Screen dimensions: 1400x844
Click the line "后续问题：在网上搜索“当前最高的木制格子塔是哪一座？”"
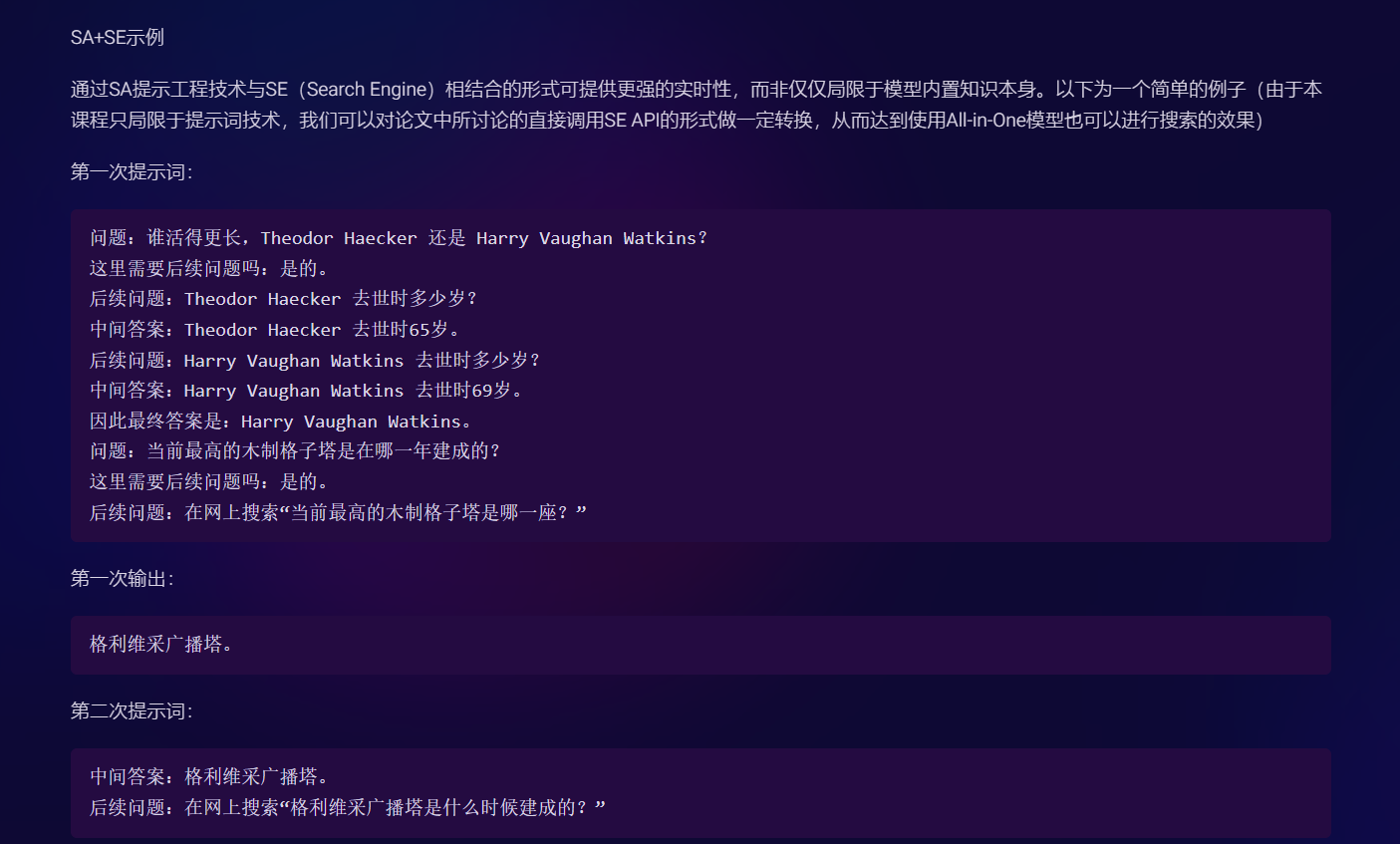pos(339,513)
